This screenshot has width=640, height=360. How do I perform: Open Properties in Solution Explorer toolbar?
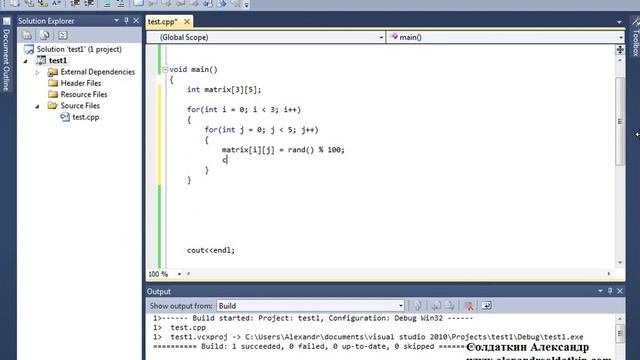click(27, 35)
